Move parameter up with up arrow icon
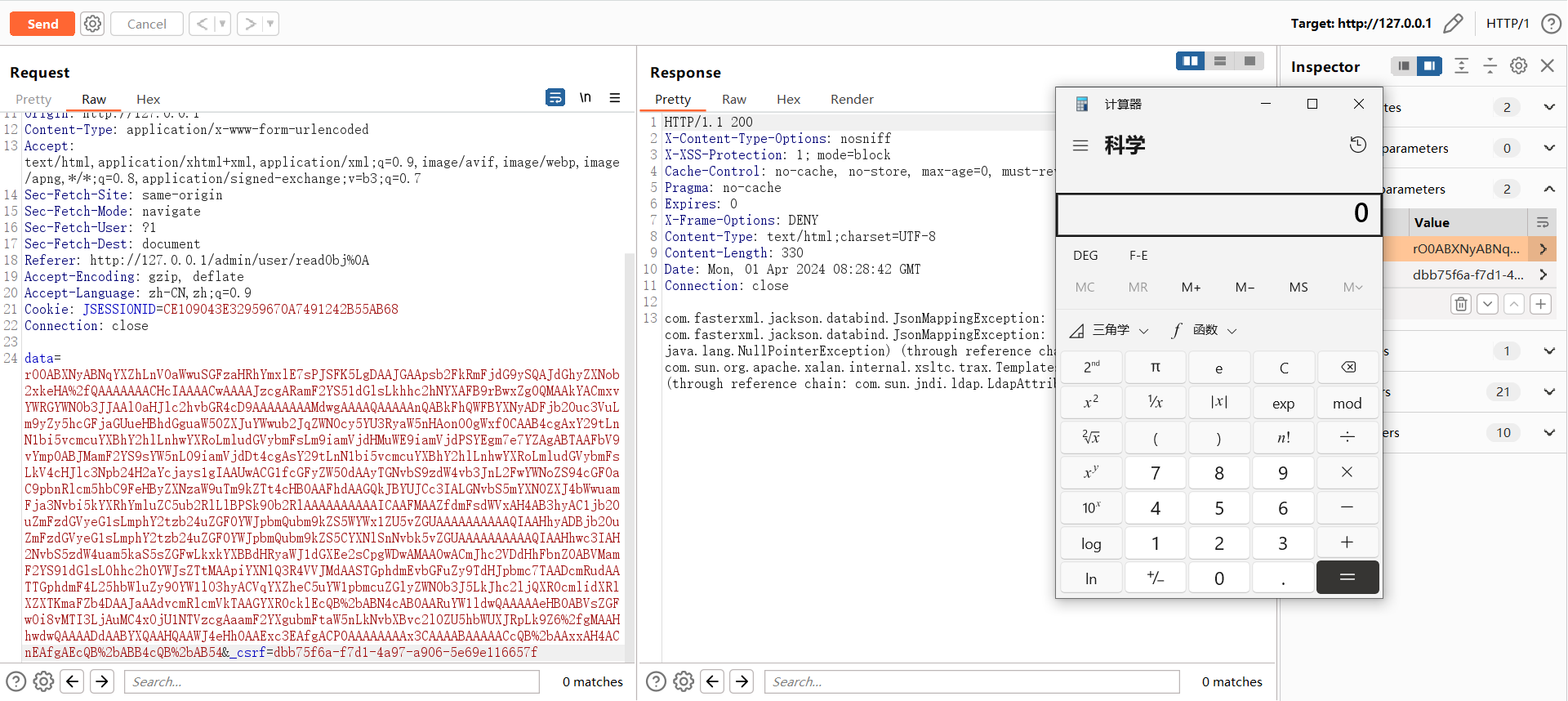This screenshot has height=701, width=1568. (1514, 304)
